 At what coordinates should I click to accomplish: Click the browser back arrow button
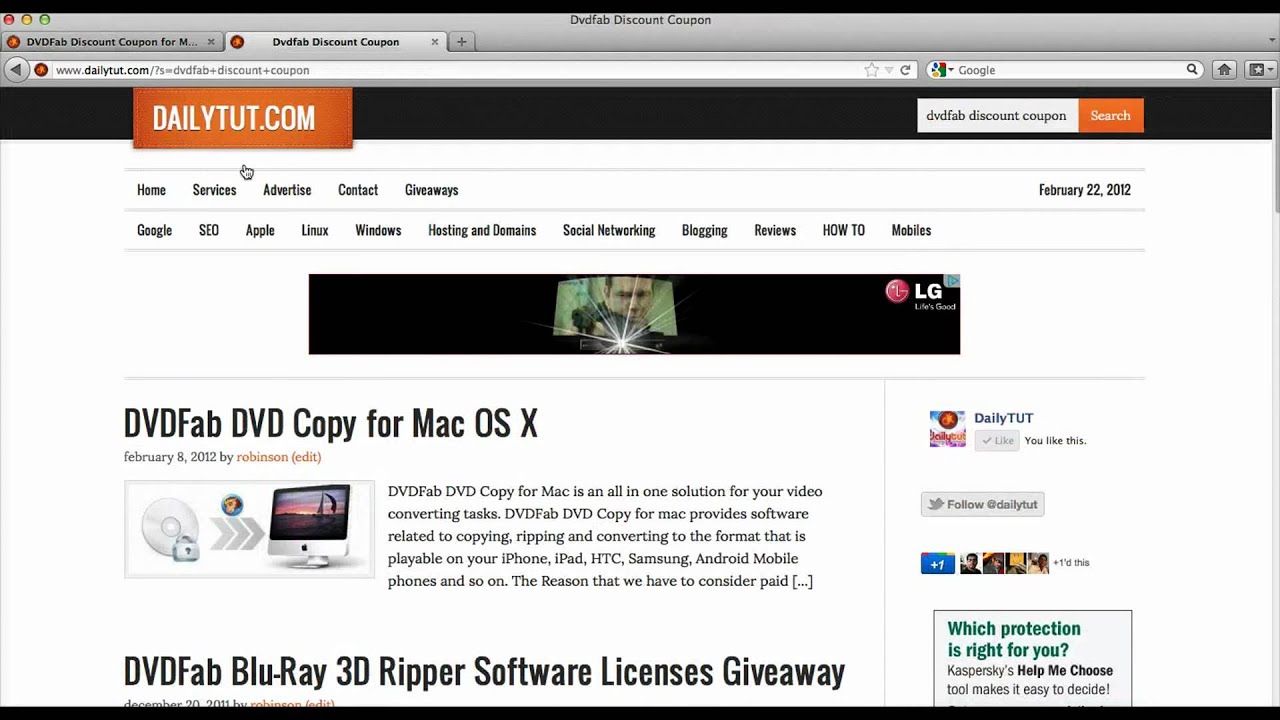pos(16,70)
